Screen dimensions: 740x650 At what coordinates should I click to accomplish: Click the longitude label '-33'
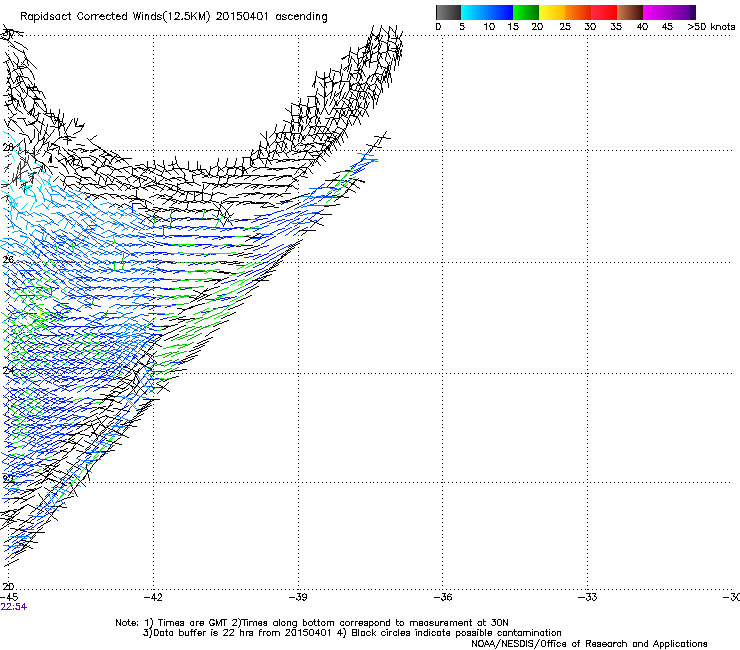tap(588, 597)
